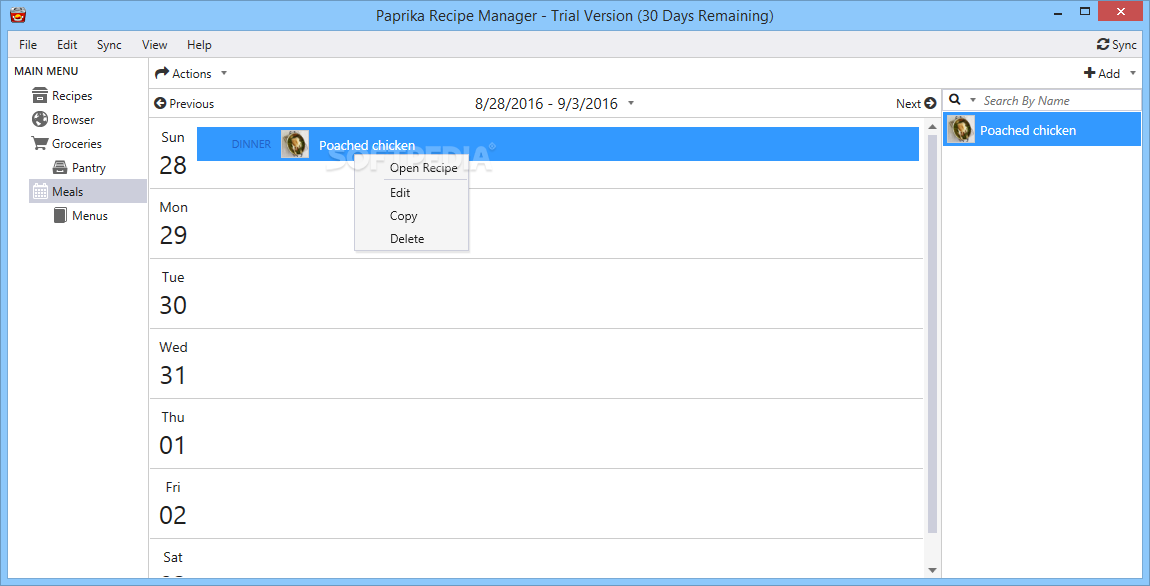This screenshot has height=586, width=1150.
Task: Go to Next week
Action: click(916, 103)
